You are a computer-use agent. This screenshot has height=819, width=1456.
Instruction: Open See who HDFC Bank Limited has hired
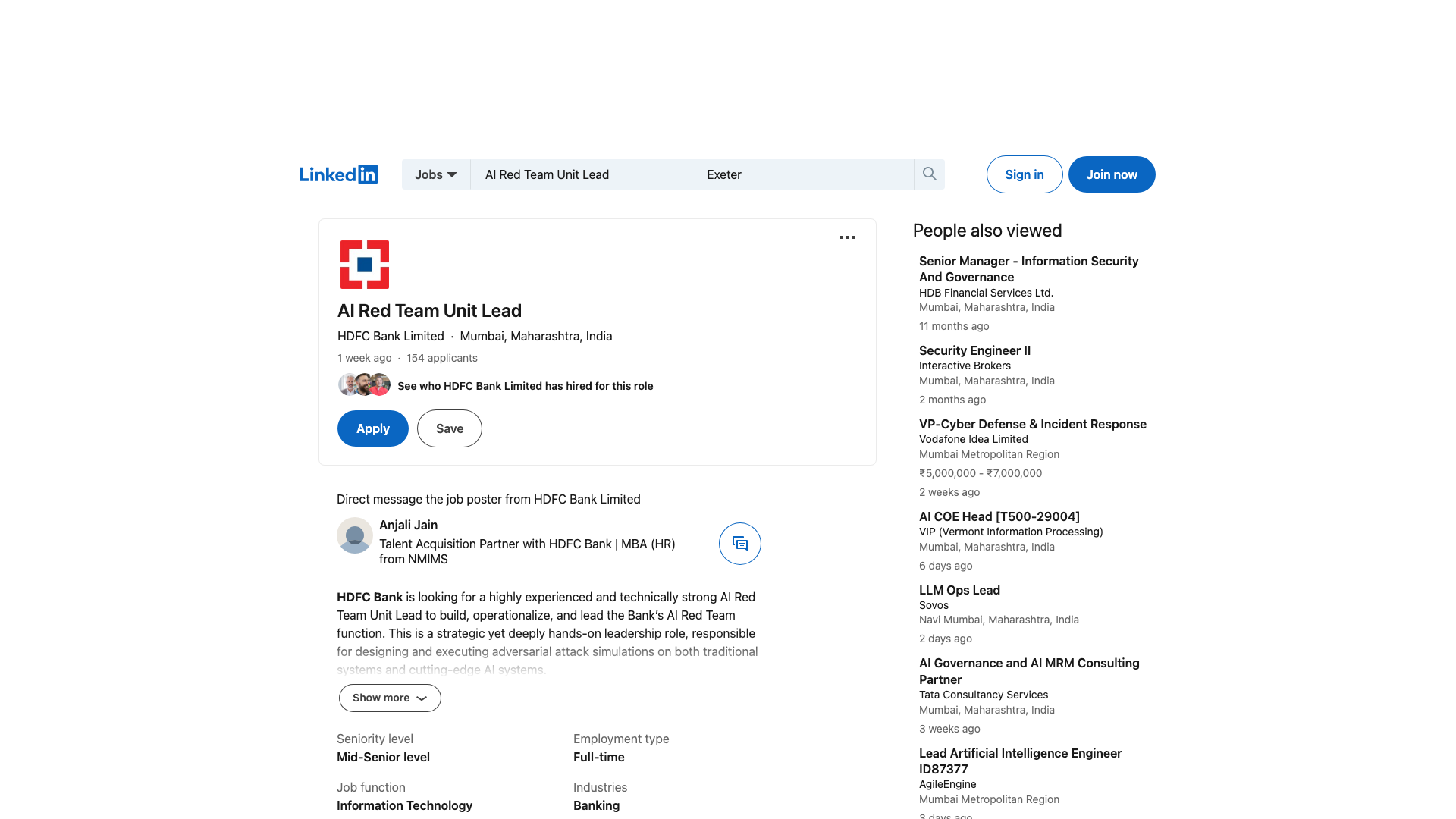[x=525, y=386]
